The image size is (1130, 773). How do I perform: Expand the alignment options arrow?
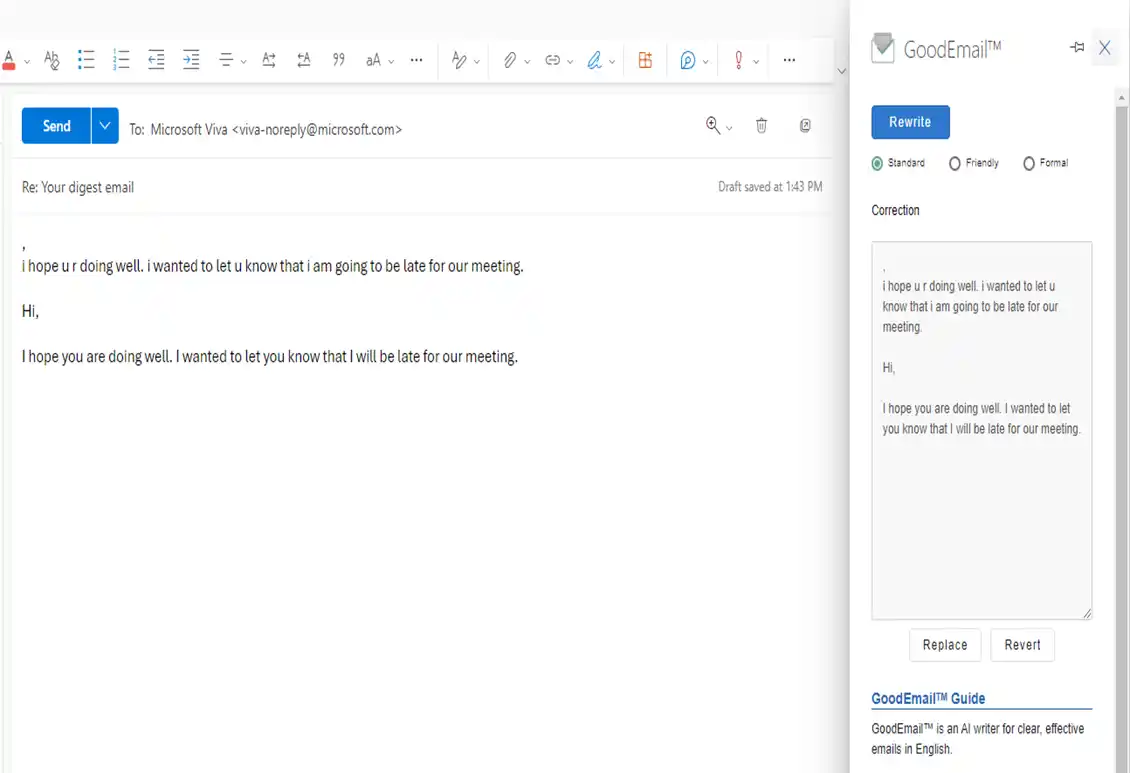point(244,62)
